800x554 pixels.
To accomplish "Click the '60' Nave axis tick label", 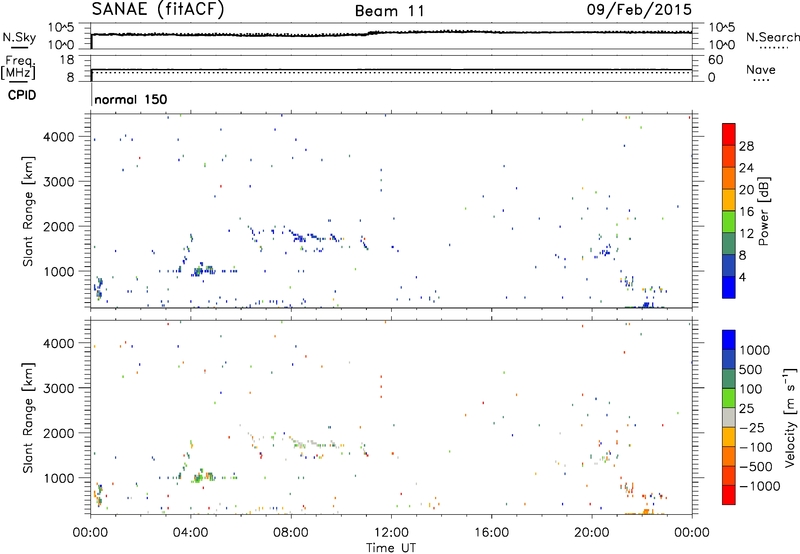I will (715, 60).
